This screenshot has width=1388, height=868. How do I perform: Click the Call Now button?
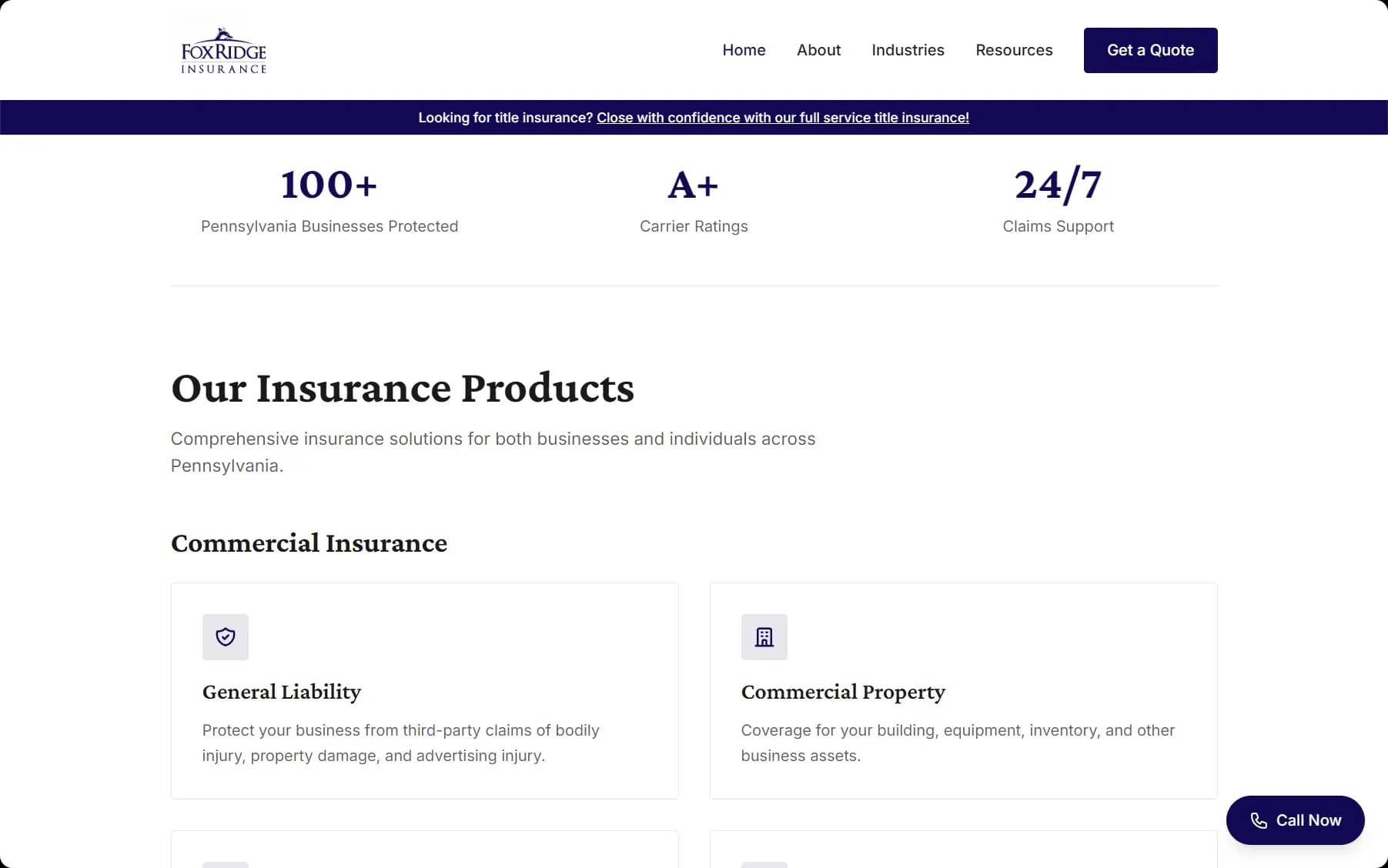[1294, 820]
